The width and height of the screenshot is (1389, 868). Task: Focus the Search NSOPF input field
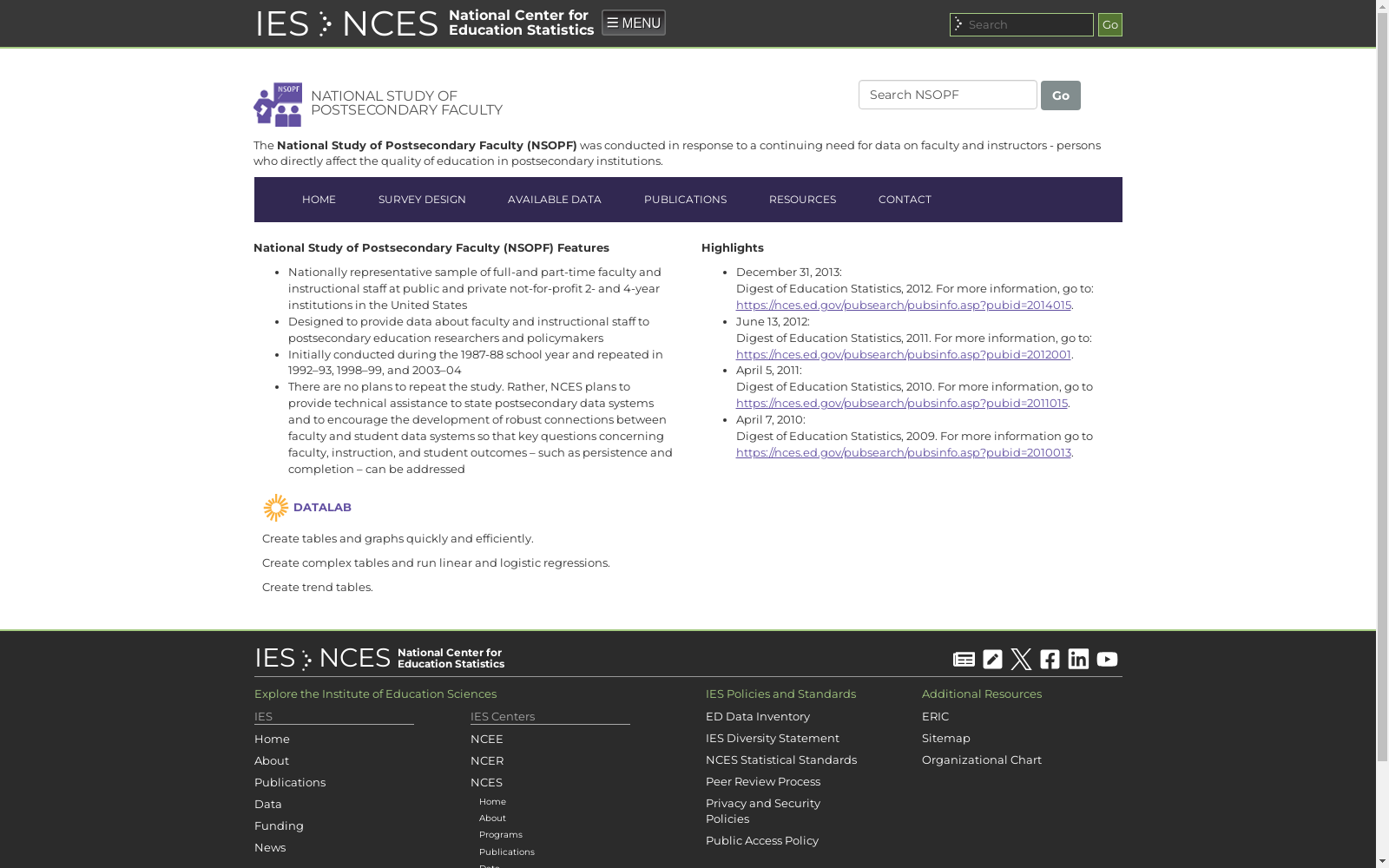(x=947, y=95)
